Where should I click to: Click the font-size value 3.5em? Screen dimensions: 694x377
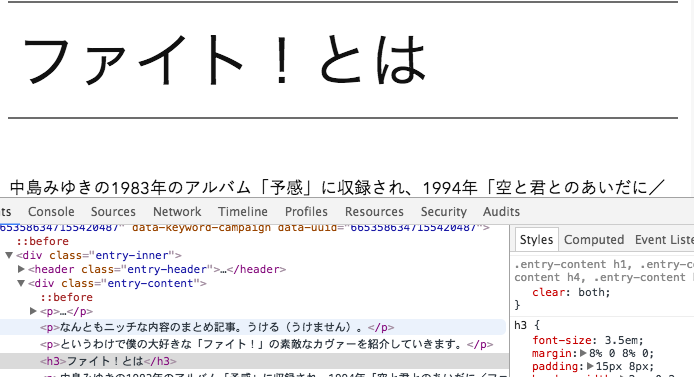(x=621, y=340)
